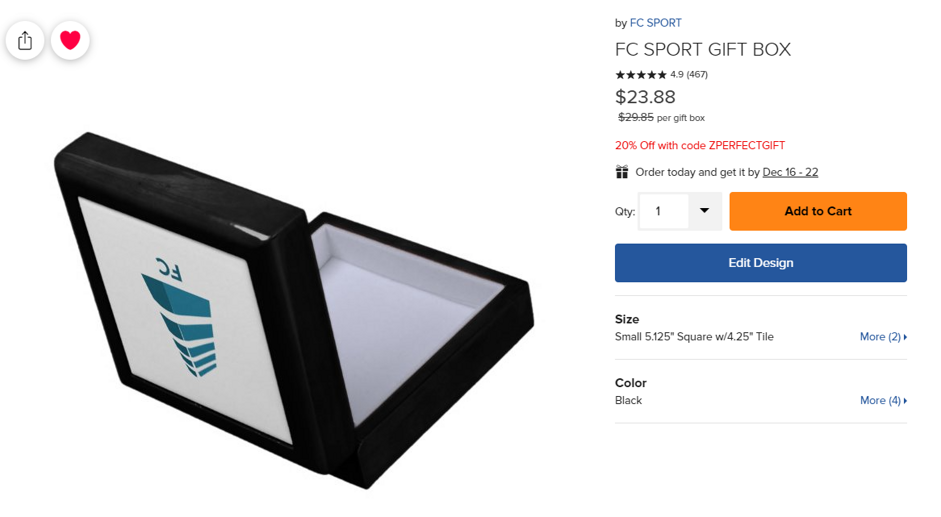Select the Small 5.125" Square size text

[x=694, y=337]
